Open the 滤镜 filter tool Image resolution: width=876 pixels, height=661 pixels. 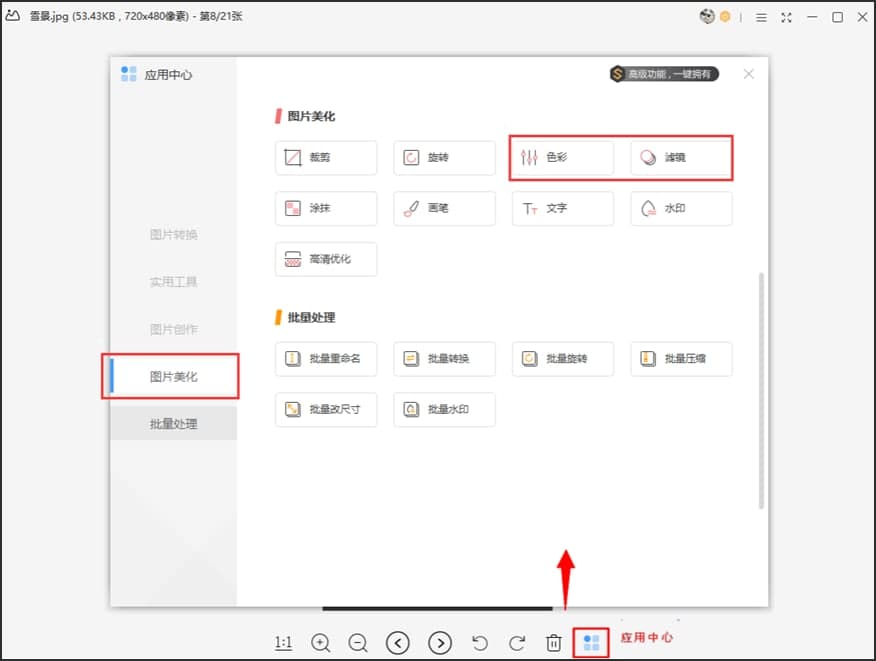[681, 158]
